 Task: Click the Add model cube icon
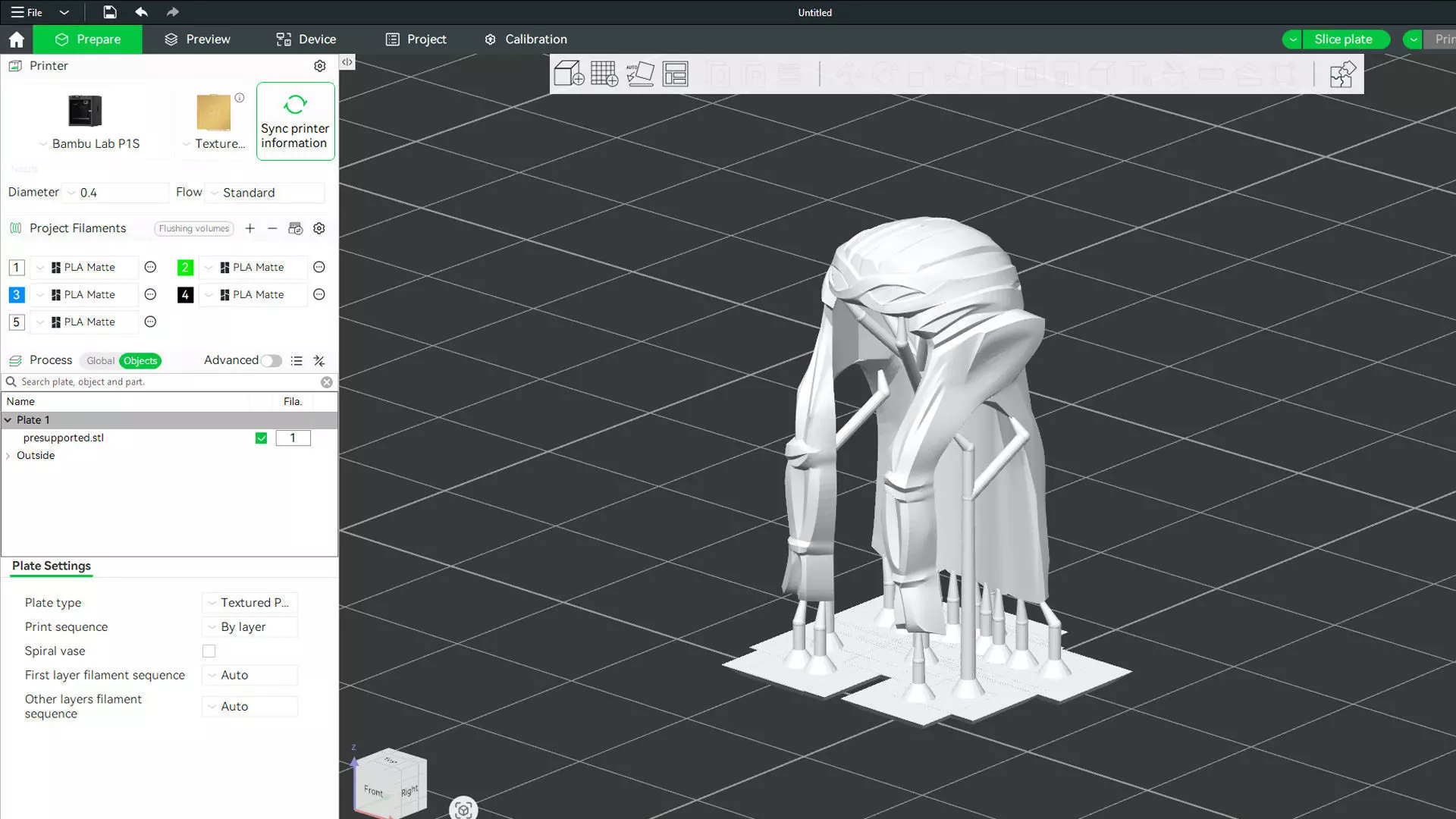[x=569, y=74]
